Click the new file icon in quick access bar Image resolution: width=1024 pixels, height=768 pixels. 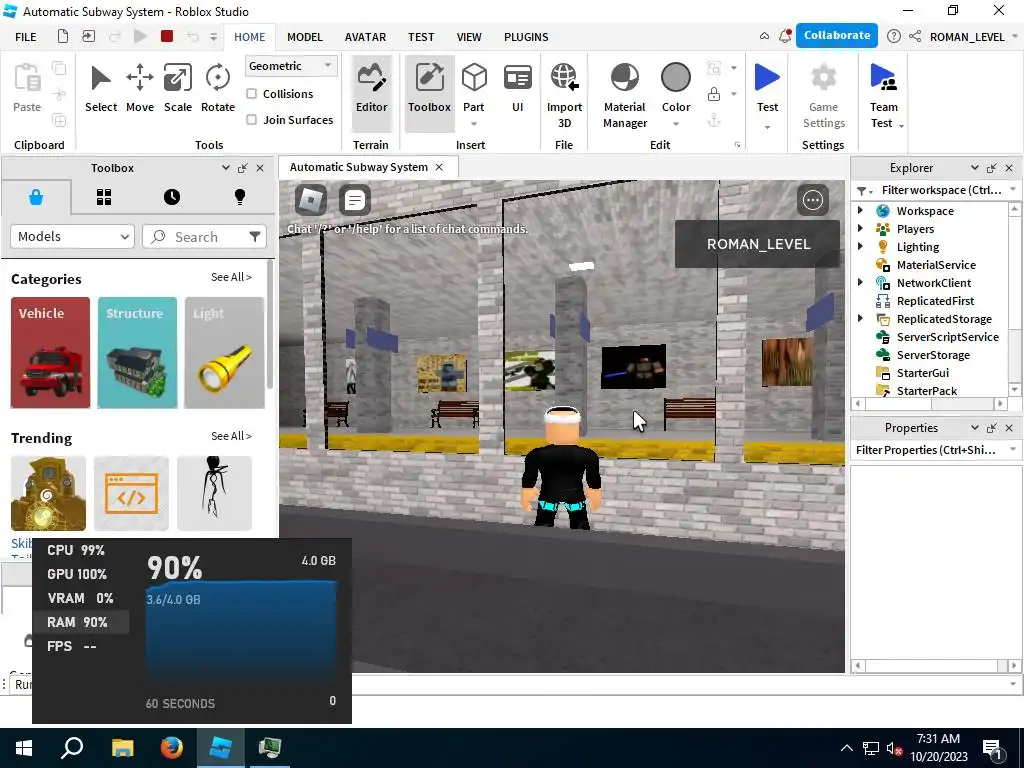point(63,37)
